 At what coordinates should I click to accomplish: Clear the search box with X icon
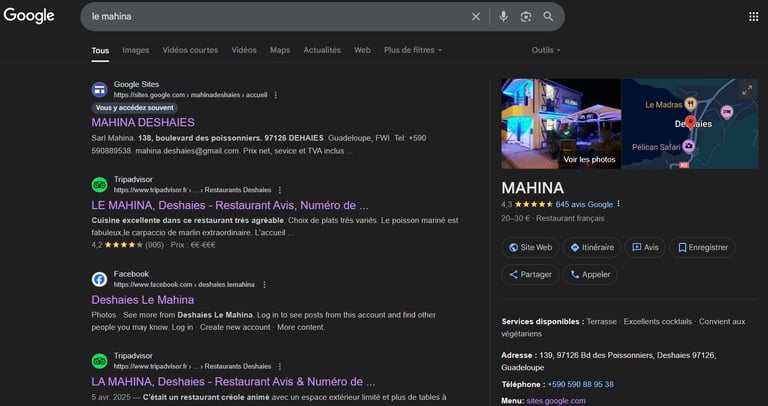tap(476, 17)
